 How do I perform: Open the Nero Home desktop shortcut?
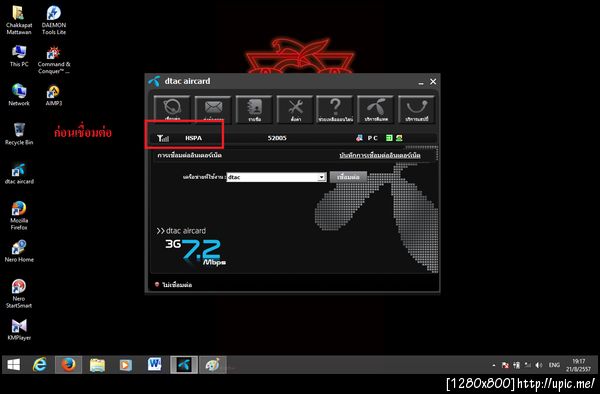click(x=19, y=251)
